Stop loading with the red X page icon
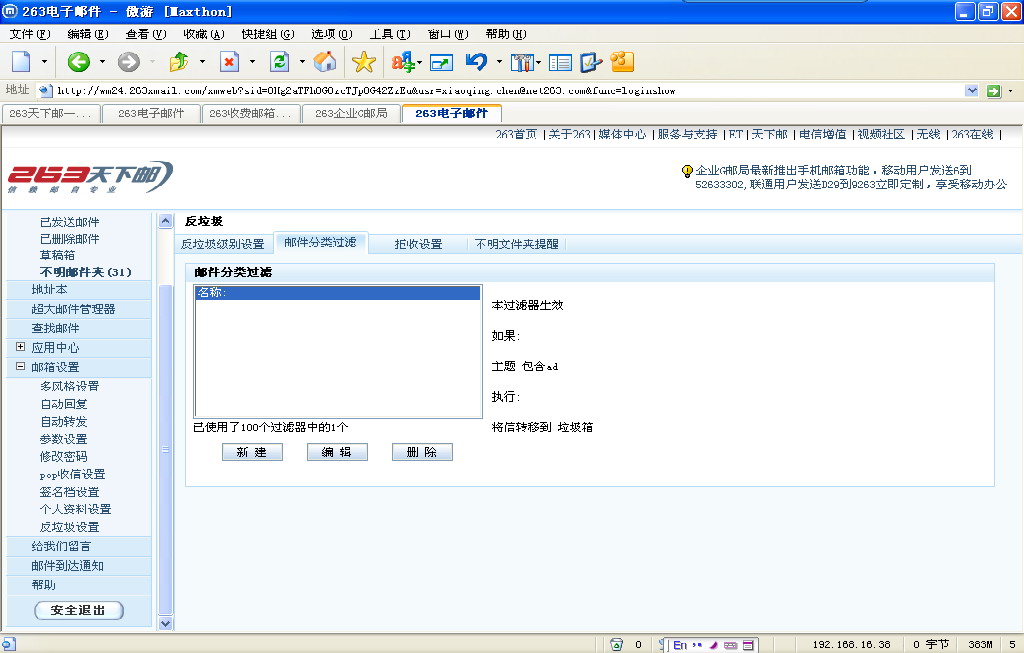Screen dimensions: 1024x653 click(x=229, y=62)
